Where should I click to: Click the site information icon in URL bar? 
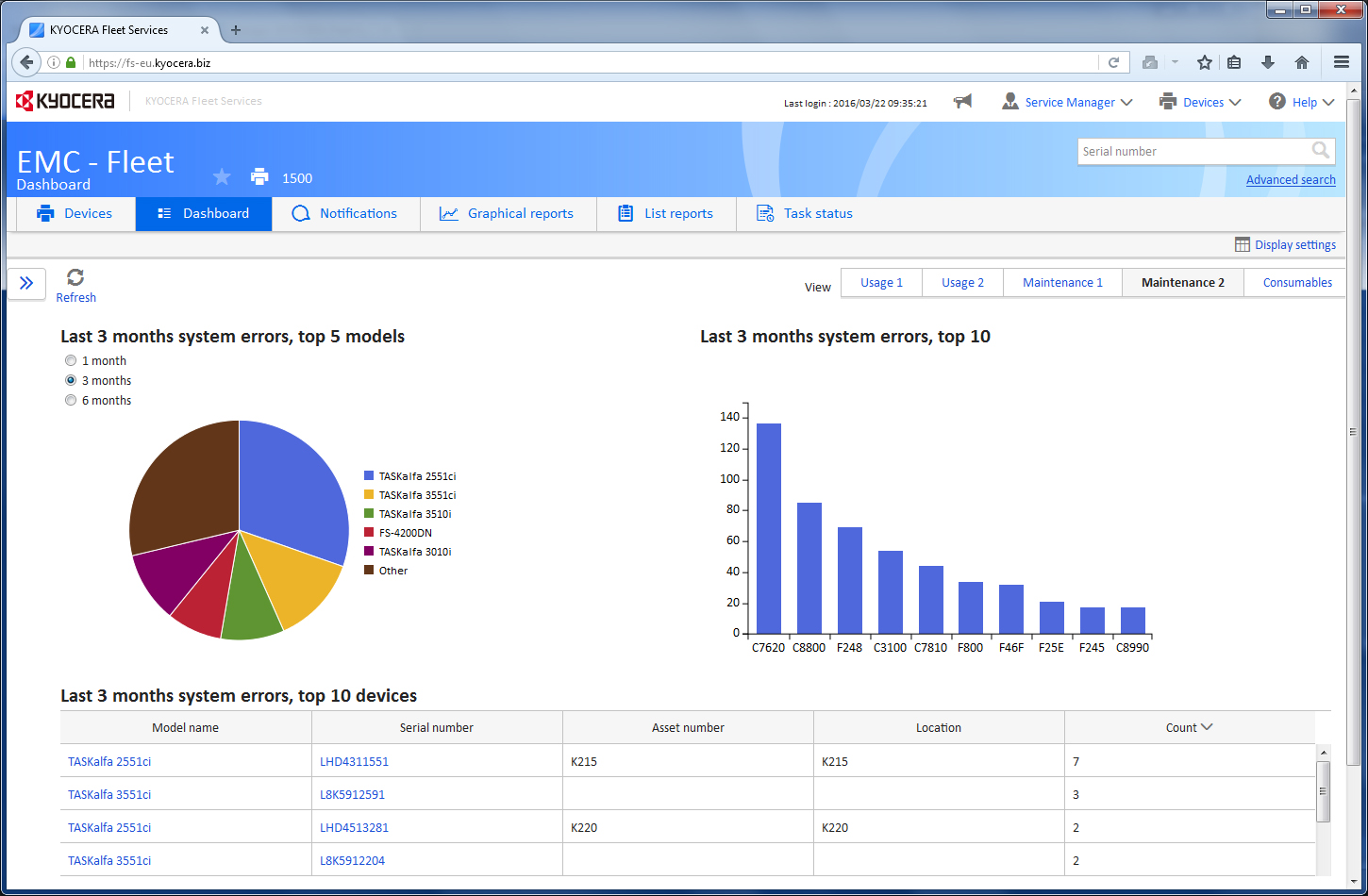[54, 62]
